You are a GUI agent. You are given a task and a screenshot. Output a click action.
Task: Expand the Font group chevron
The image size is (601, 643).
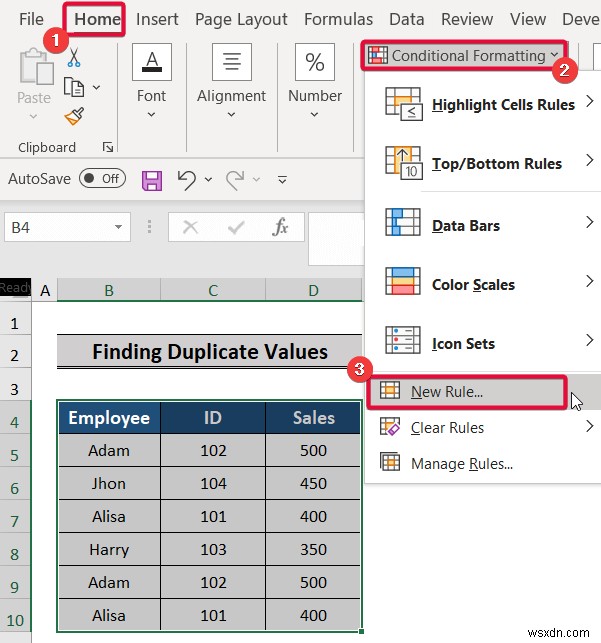(x=151, y=115)
